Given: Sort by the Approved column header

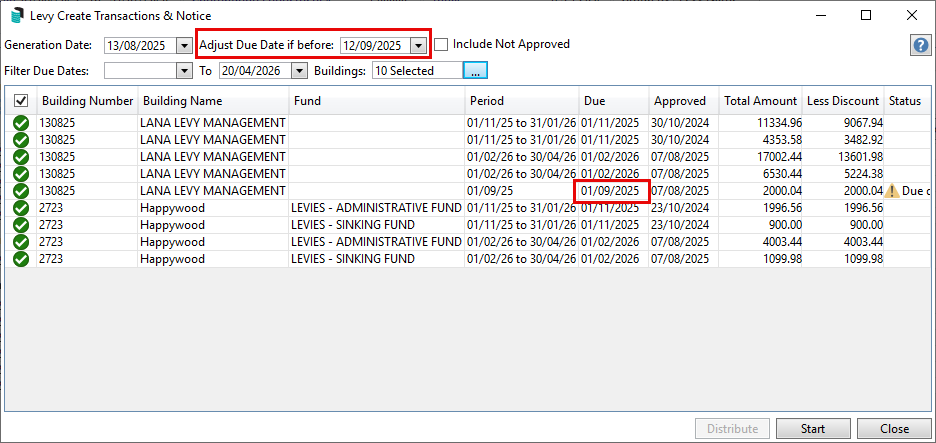Looking at the screenshot, I should (683, 101).
